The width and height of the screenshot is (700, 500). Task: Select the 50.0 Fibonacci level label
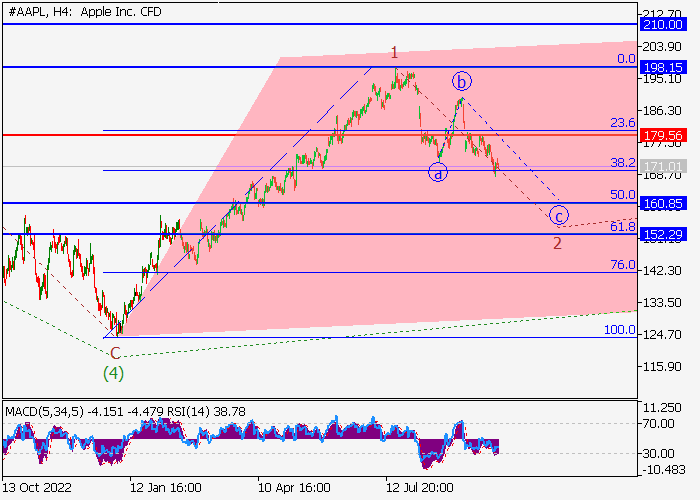(x=623, y=195)
